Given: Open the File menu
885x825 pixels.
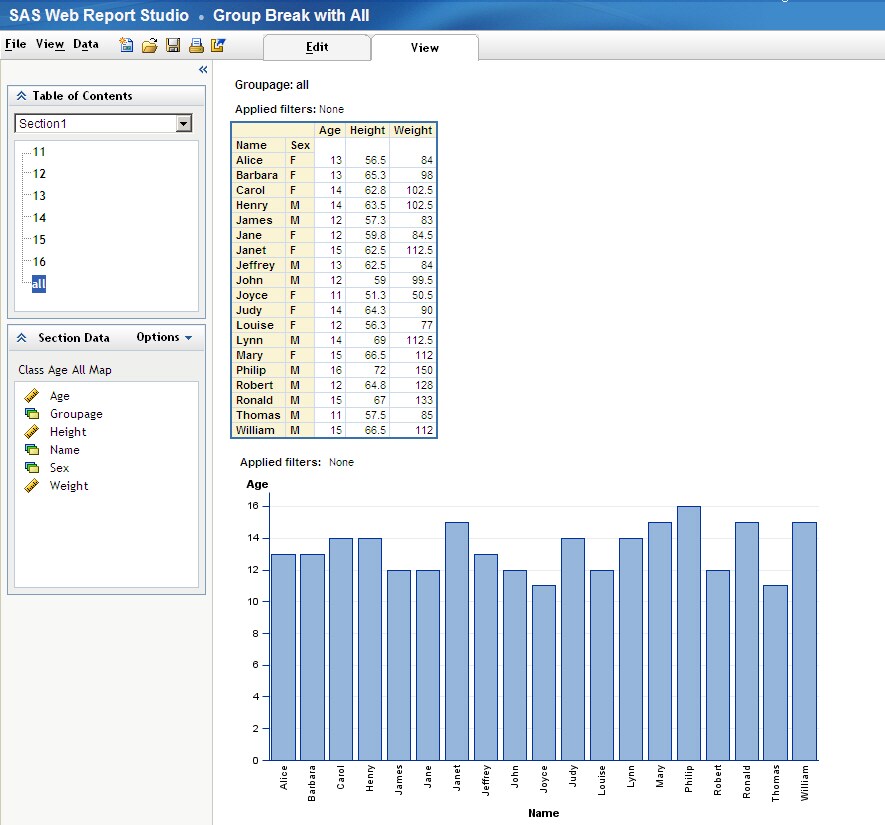Looking at the screenshot, I should [15, 44].
